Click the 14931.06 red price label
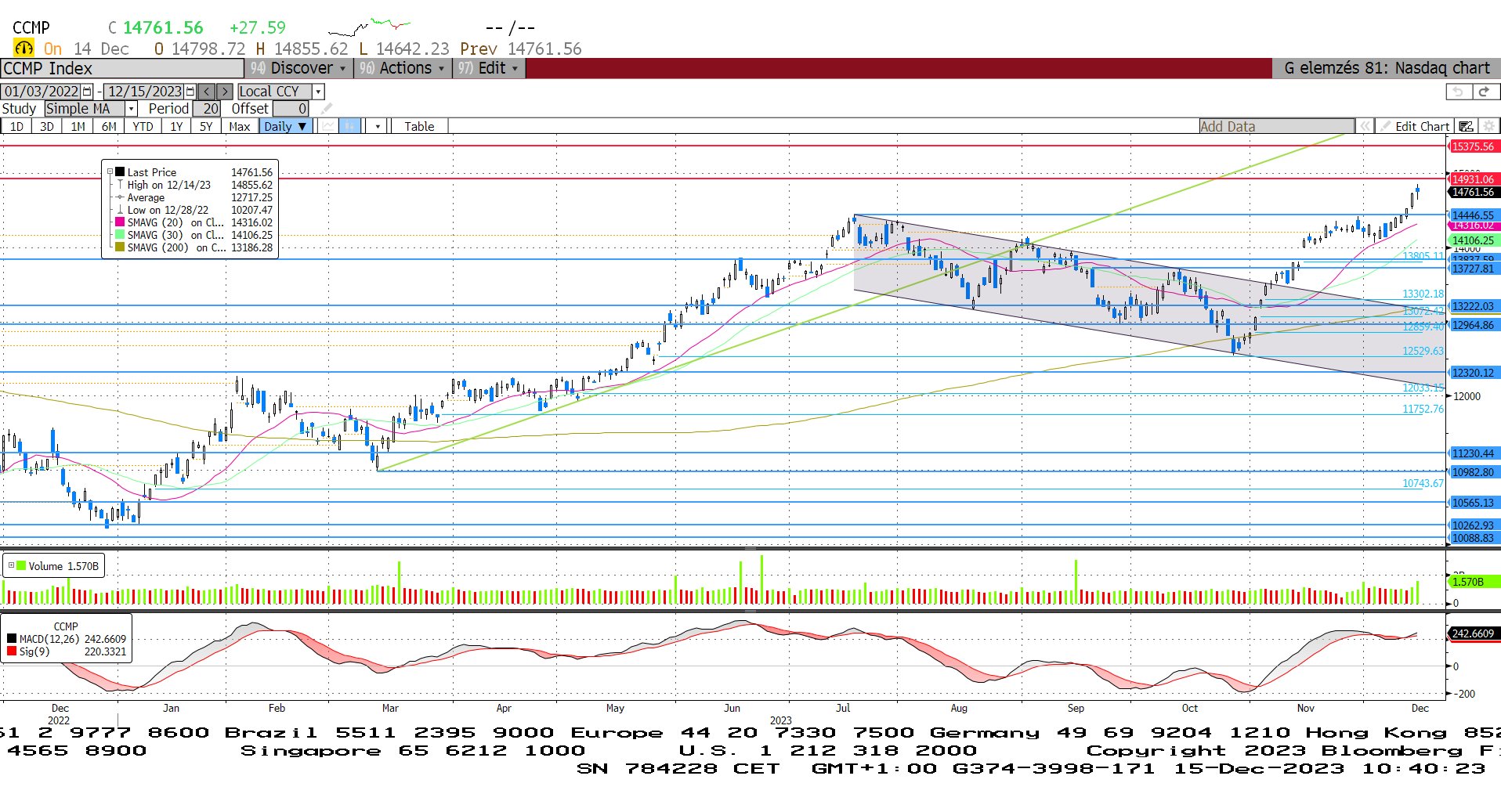 [1473, 179]
